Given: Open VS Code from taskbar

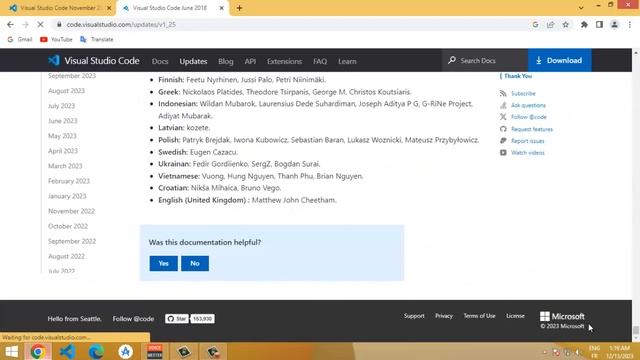Looking at the screenshot, I should (67, 351).
